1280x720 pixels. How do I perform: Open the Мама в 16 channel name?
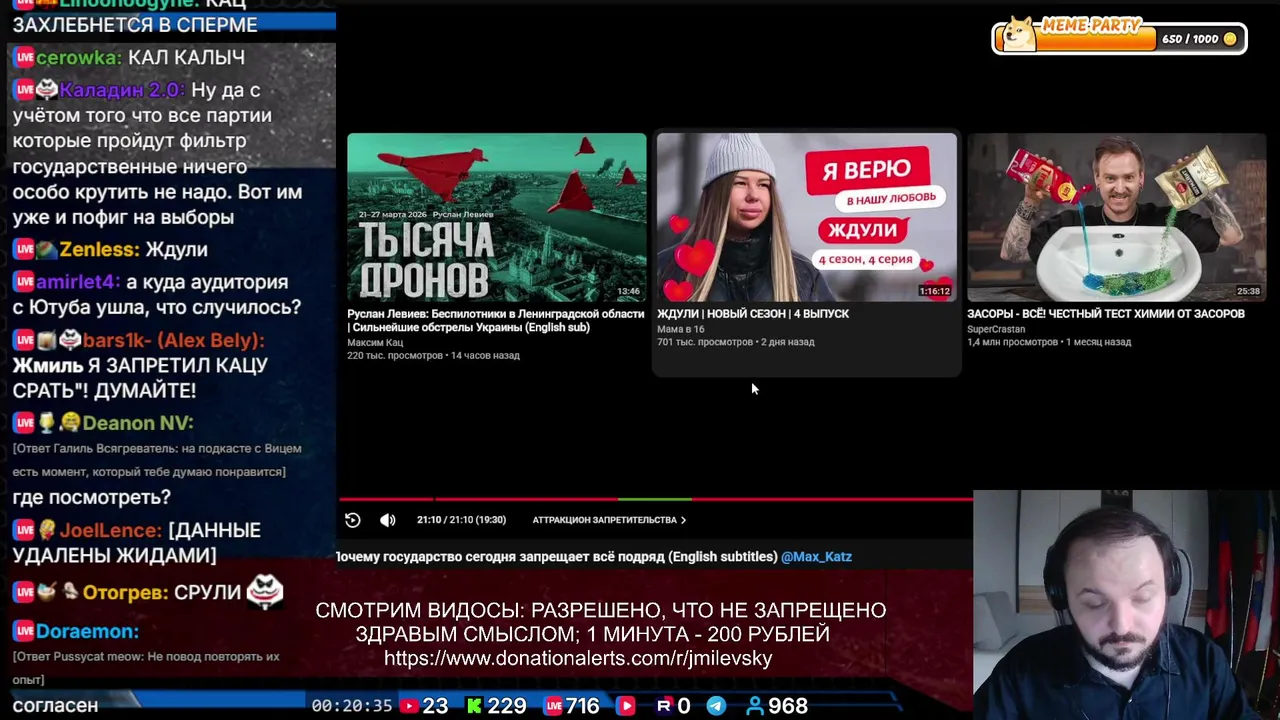click(681, 329)
